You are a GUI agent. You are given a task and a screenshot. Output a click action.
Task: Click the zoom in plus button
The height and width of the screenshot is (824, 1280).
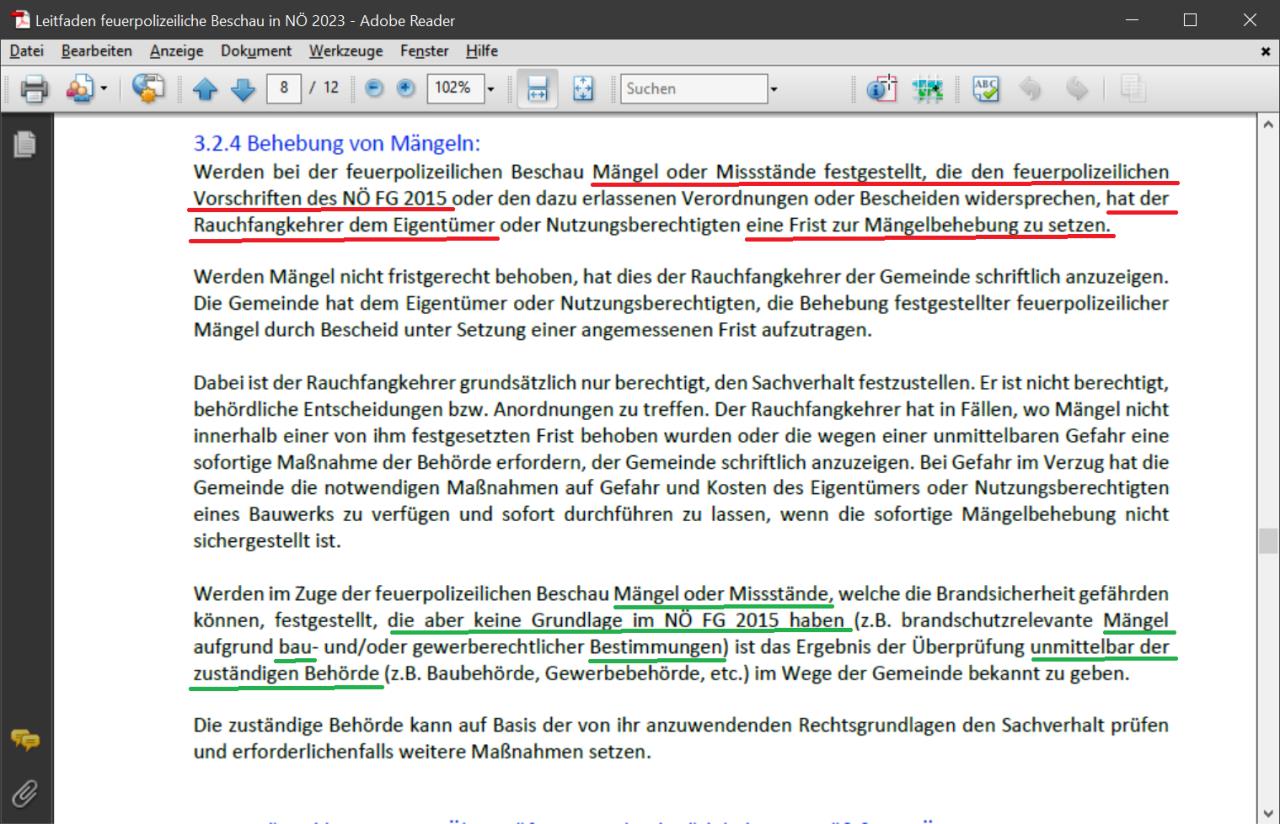(x=405, y=89)
